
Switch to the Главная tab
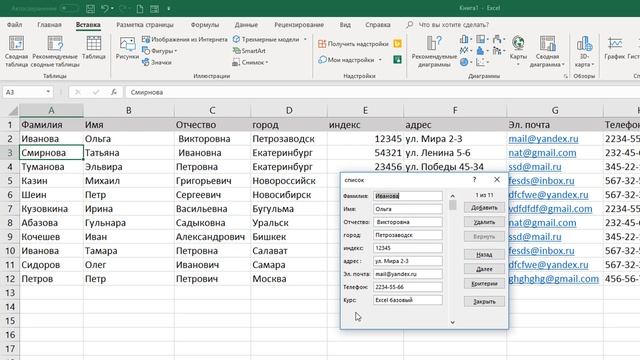pyautogui.click(x=49, y=24)
